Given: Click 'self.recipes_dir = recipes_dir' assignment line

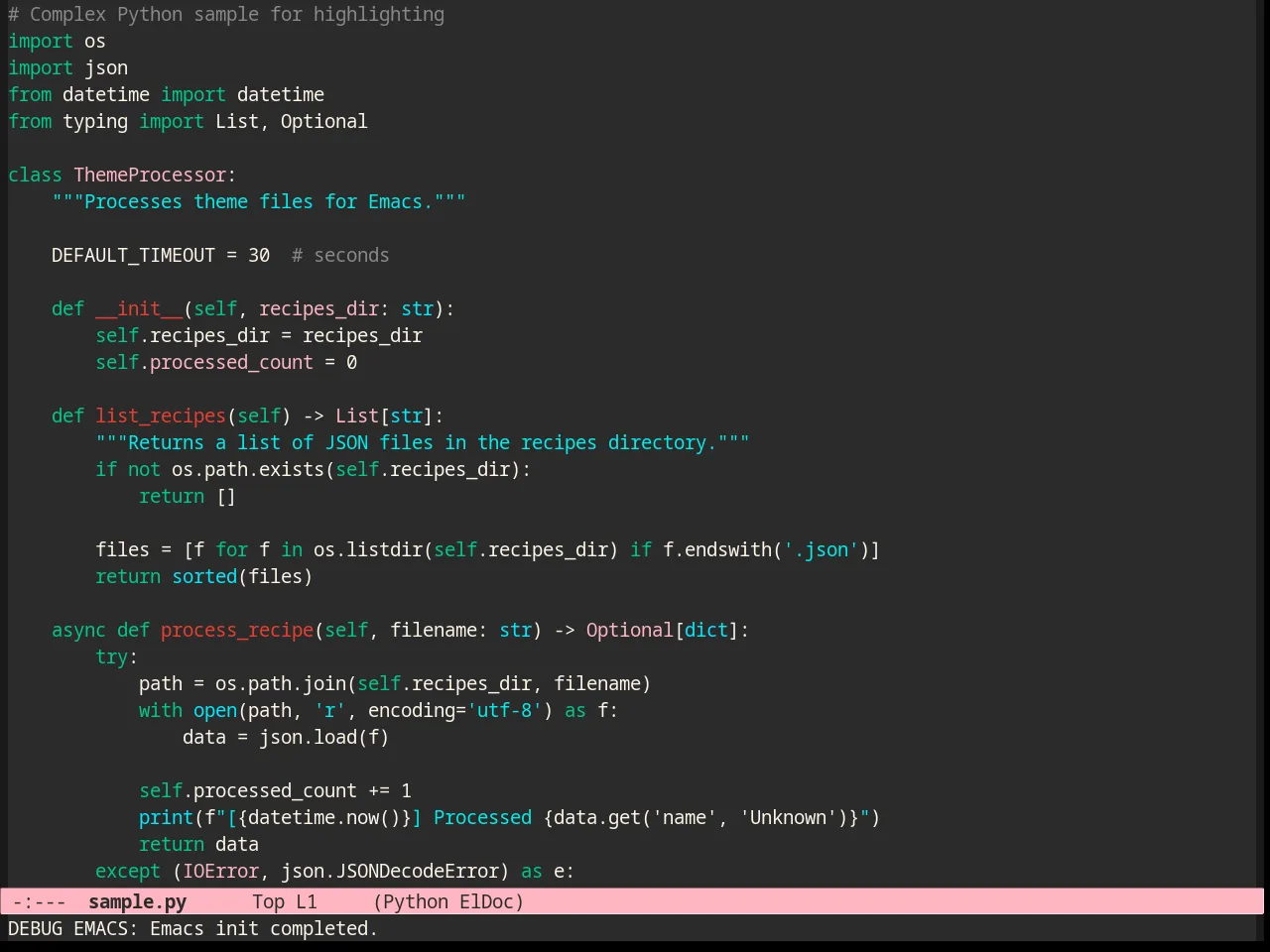Looking at the screenshot, I should coord(259,335).
